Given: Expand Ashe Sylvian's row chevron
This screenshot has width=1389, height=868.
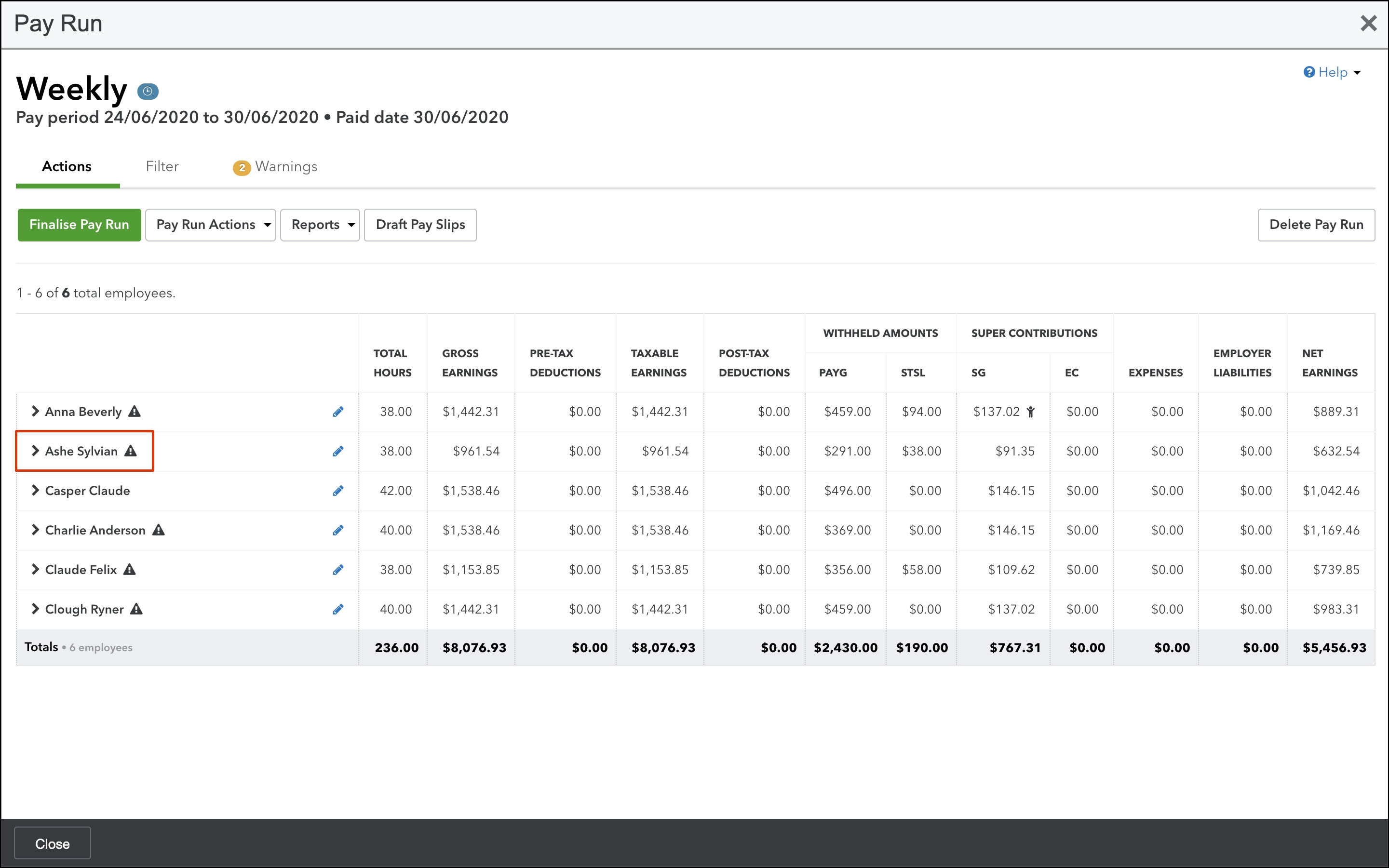Looking at the screenshot, I should pos(36,451).
